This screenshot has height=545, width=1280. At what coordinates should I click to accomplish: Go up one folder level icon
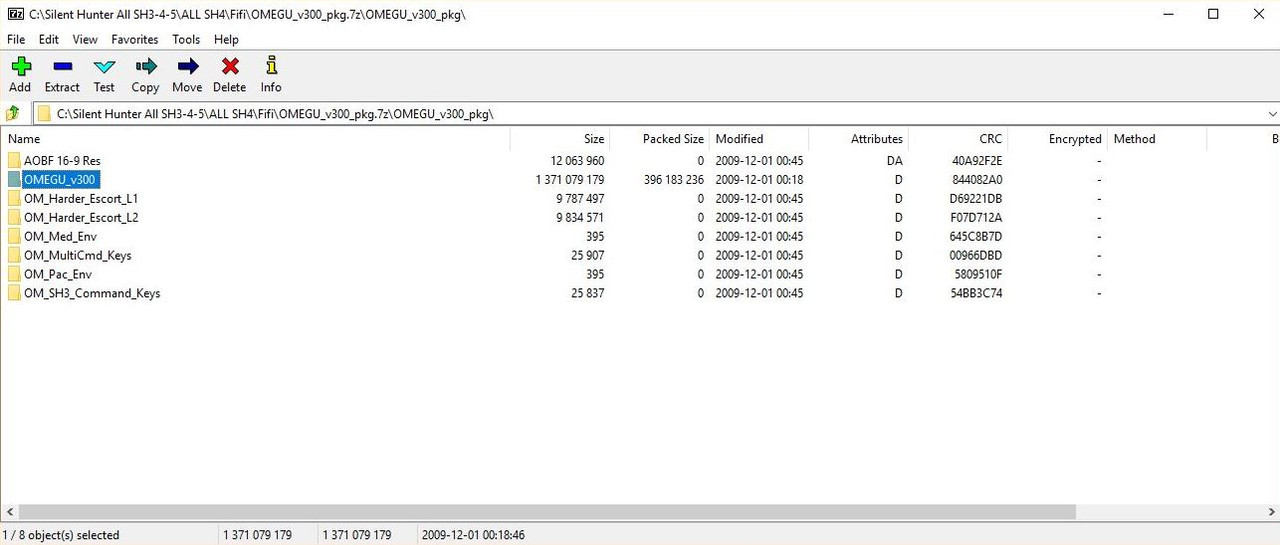pyautogui.click(x=13, y=113)
